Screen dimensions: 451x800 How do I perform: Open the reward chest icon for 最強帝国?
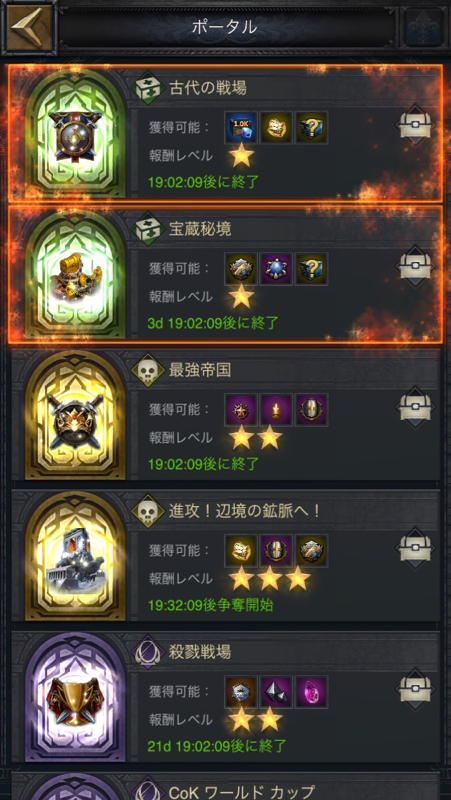point(415,407)
